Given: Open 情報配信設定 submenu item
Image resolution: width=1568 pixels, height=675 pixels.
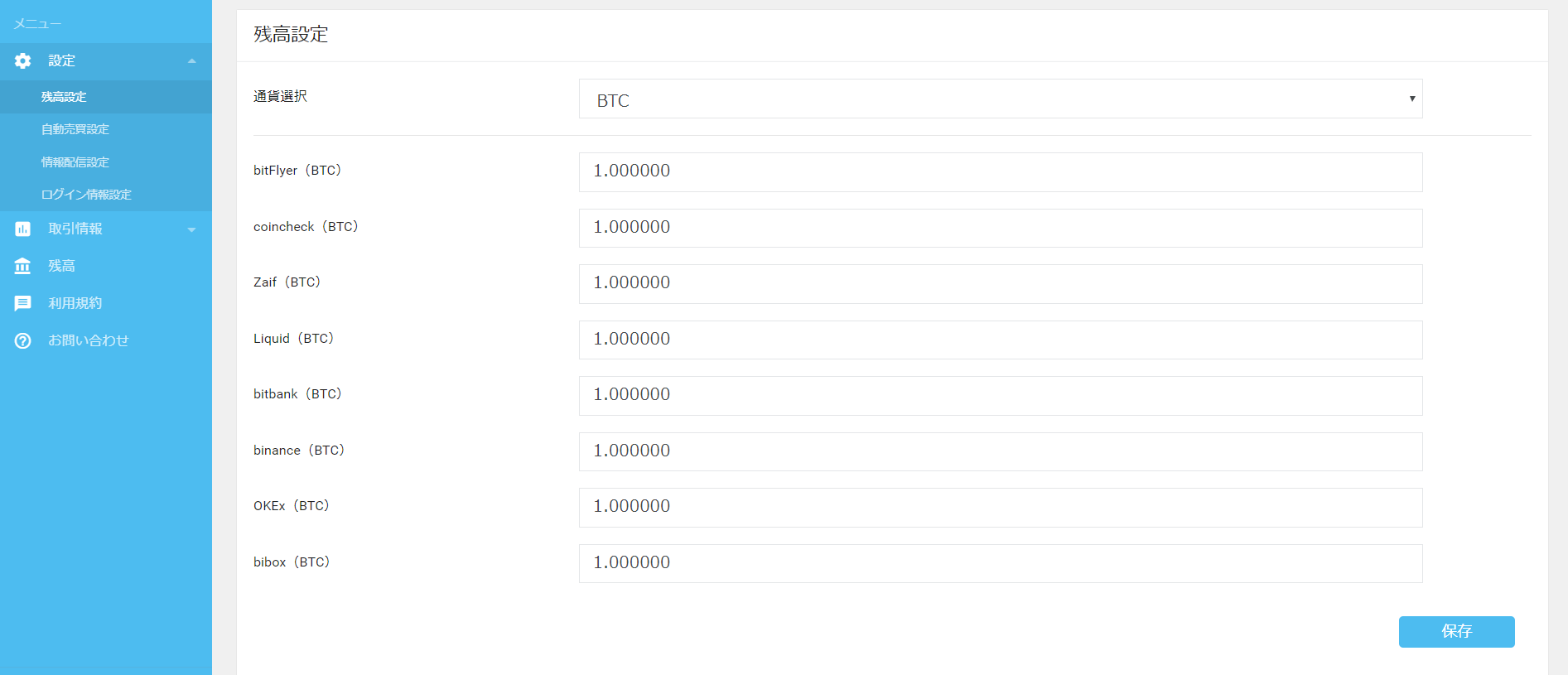Looking at the screenshot, I should [75, 162].
